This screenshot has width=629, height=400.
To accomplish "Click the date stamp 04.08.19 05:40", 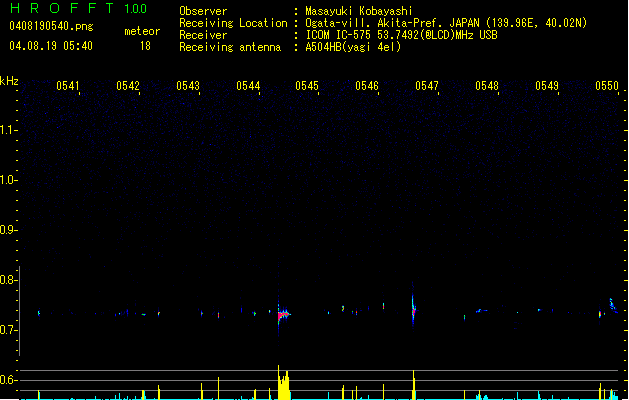I will click(x=51, y=46).
